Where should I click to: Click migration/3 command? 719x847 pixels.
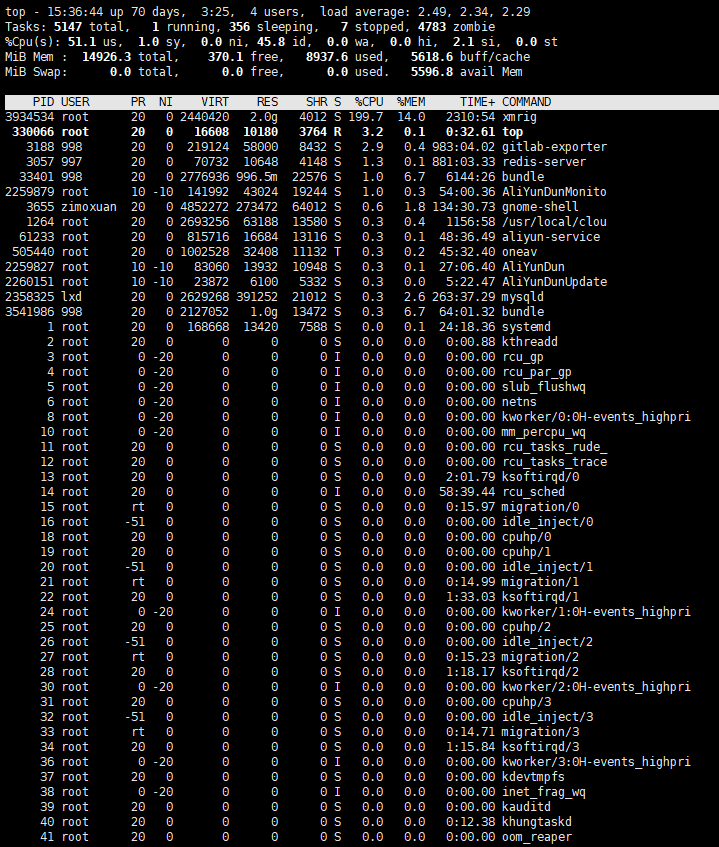540,732
